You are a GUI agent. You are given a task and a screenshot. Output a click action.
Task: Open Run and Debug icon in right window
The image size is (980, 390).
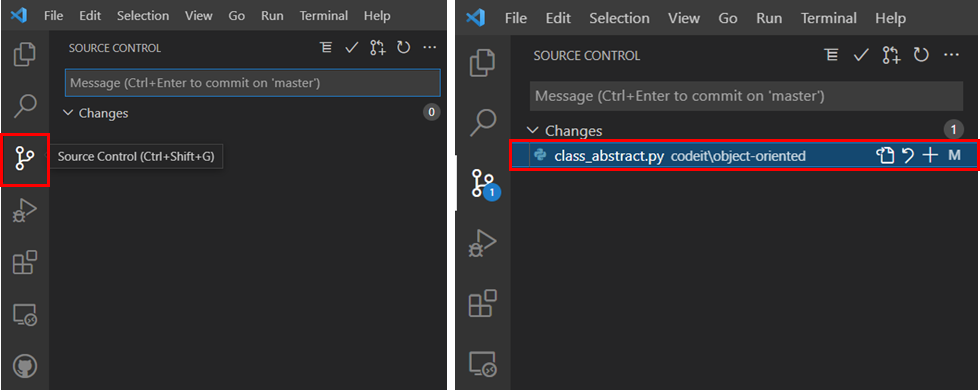[482, 244]
